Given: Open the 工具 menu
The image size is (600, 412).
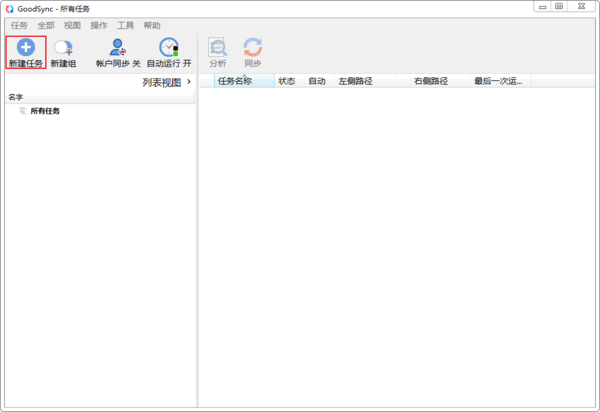Looking at the screenshot, I should [125, 25].
